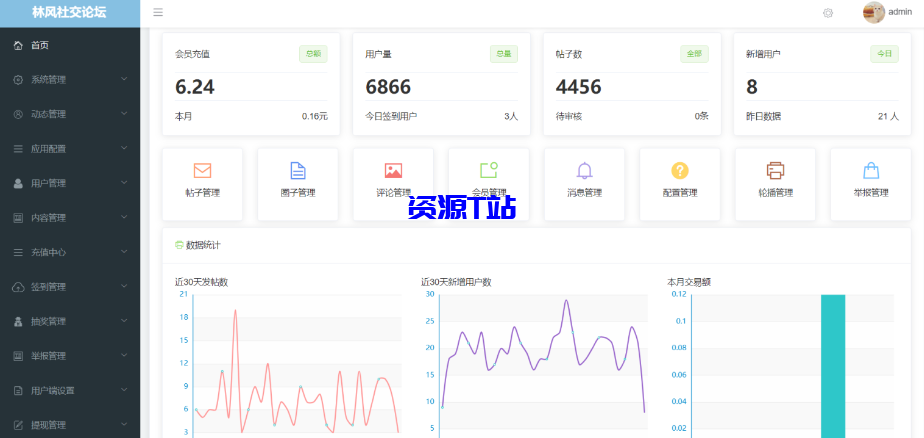Click the 数据统计 printer icon
The width and height of the screenshot is (924, 438).
click(x=179, y=245)
